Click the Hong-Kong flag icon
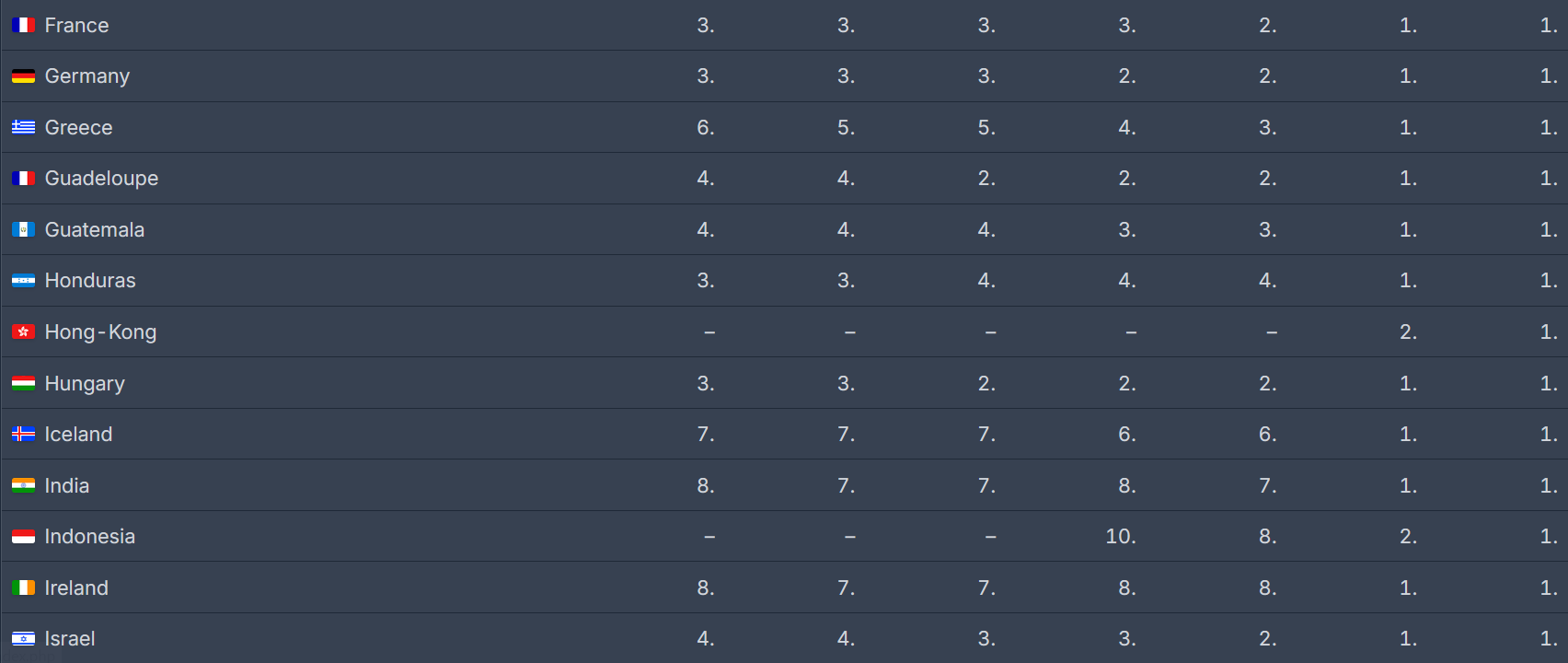This screenshot has height=663, width=1568. click(24, 332)
